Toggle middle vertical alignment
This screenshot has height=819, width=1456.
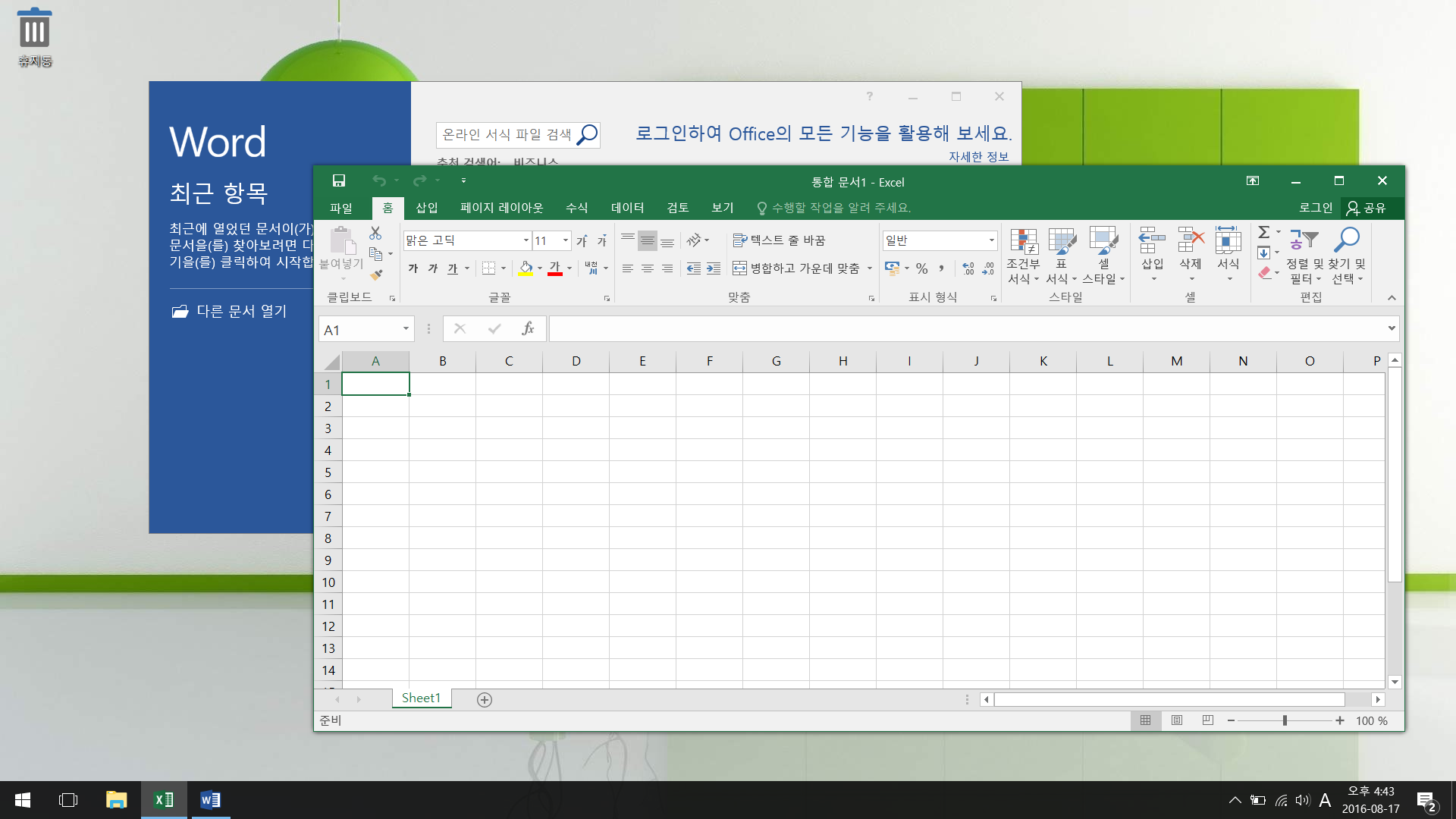[648, 240]
